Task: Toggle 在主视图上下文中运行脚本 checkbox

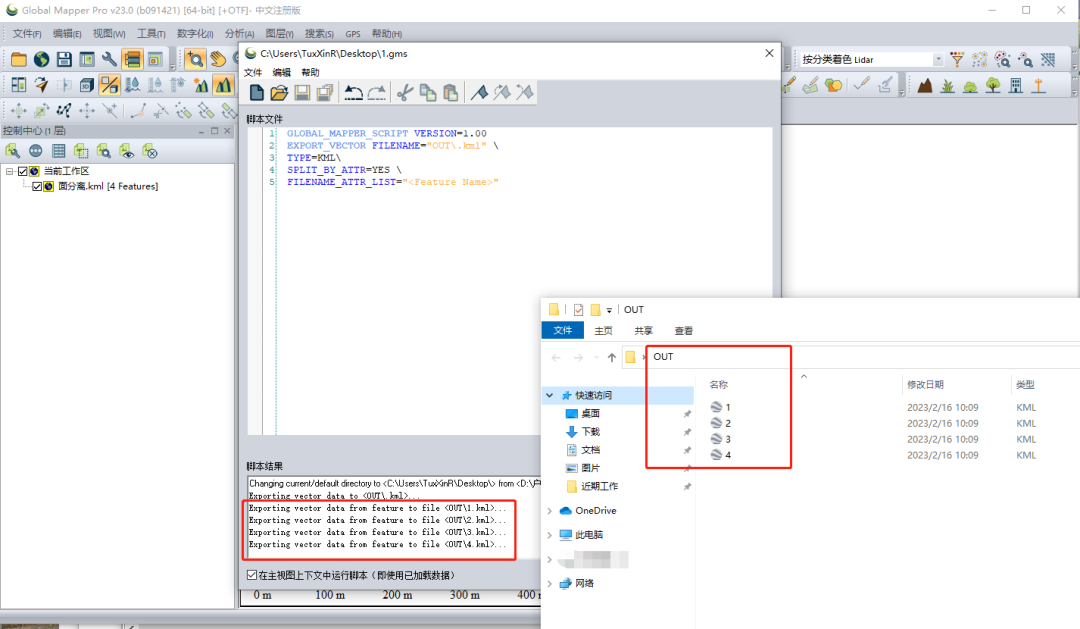Action: click(x=252, y=575)
